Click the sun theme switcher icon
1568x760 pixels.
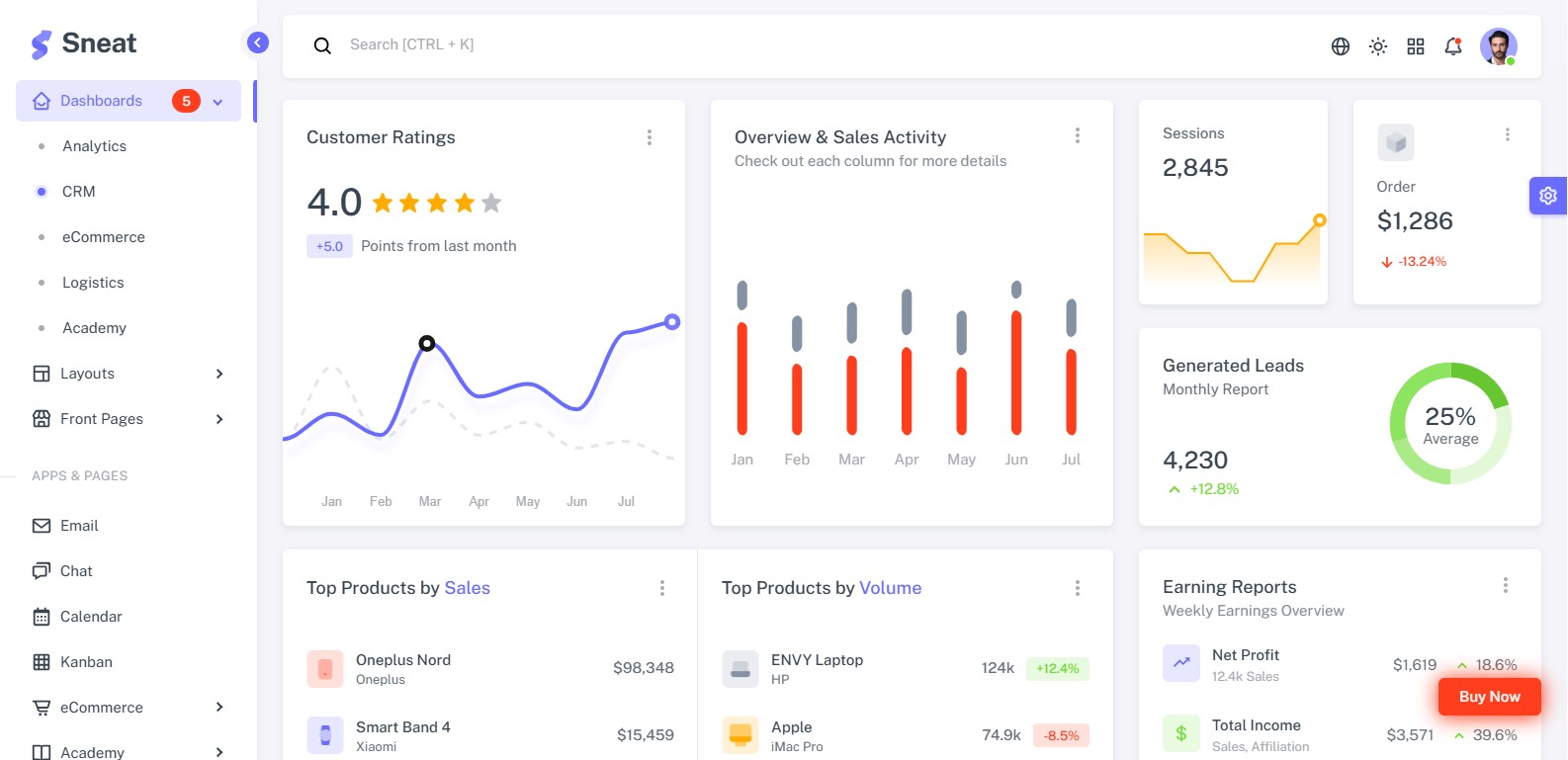click(x=1378, y=46)
